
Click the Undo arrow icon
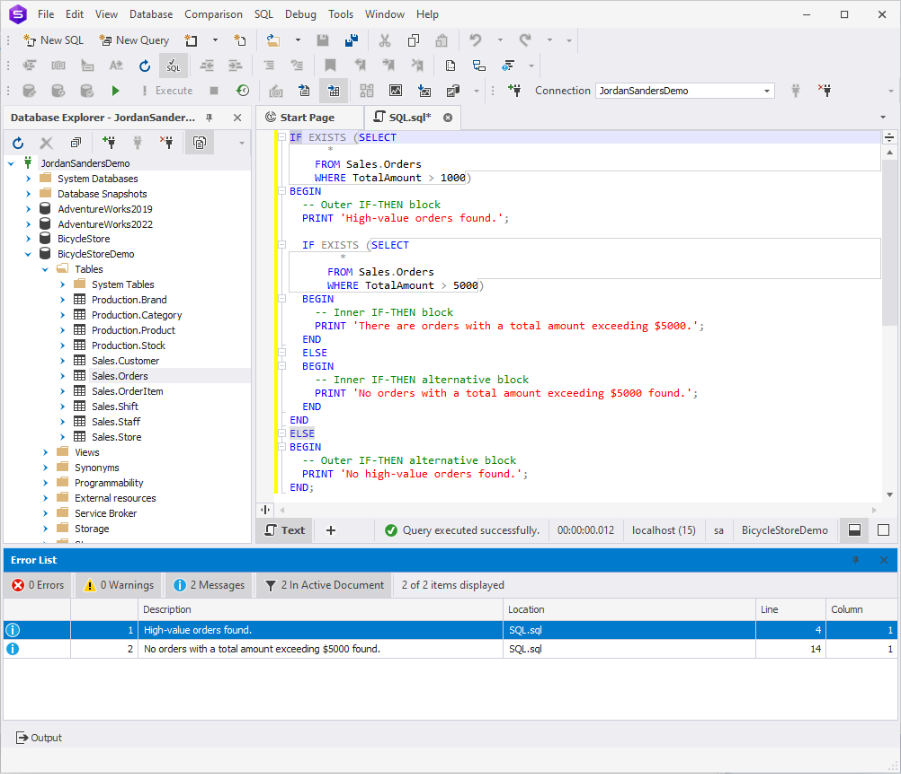[x=475, y=40]
